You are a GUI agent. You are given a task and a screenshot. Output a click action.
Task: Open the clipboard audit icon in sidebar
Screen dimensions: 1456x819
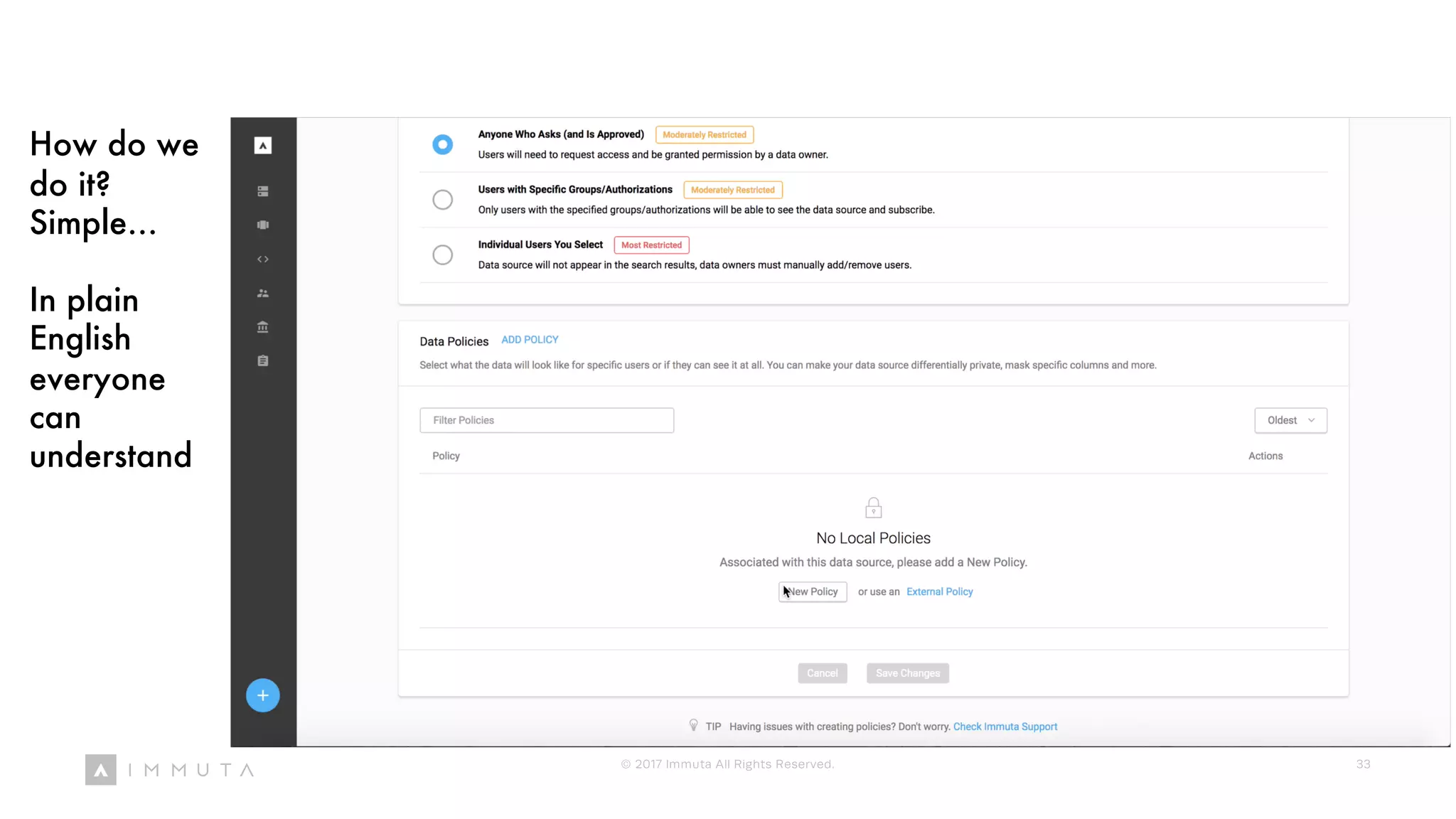pyautogui.click(x=262, y=361)
